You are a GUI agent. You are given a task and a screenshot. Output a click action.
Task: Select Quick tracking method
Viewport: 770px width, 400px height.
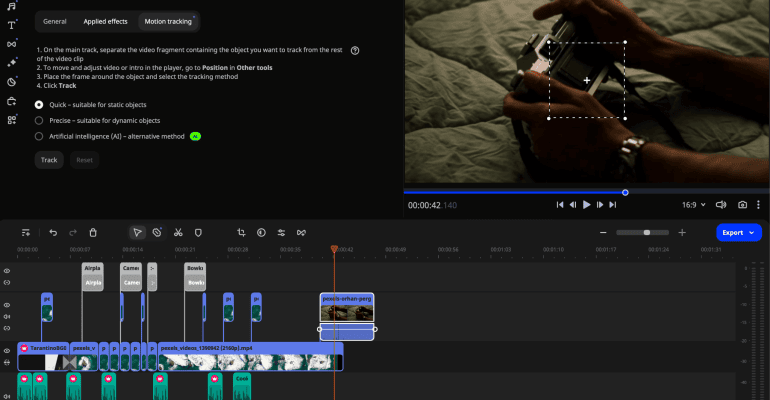(39, 105)
